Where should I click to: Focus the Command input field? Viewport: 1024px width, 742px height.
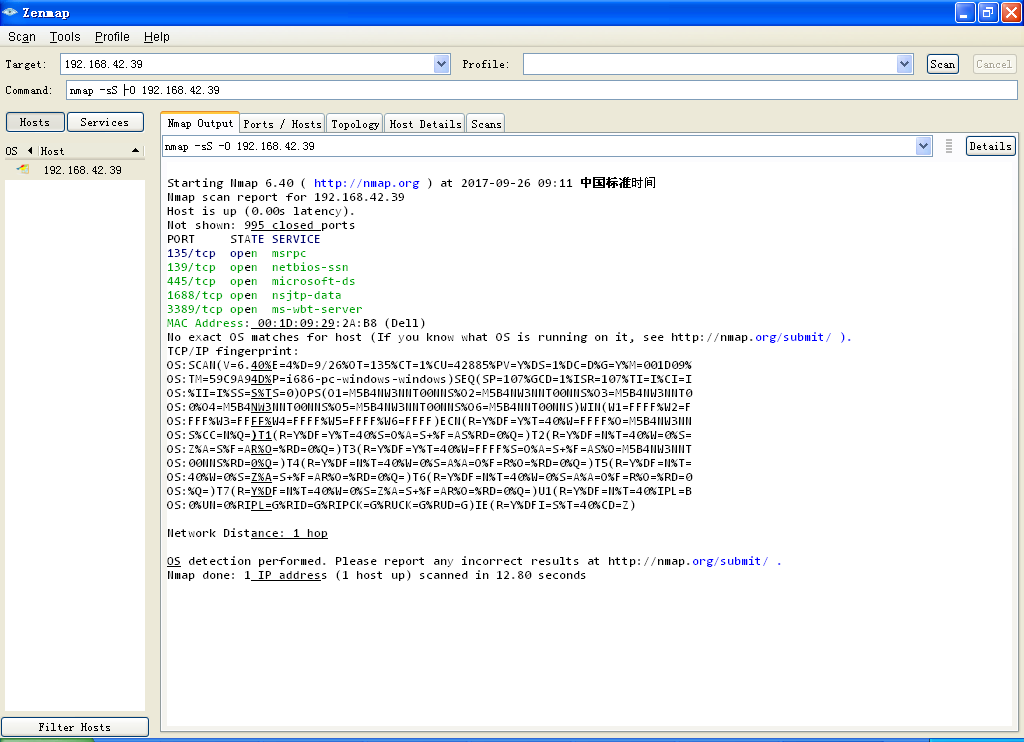[x=541, y=90]
